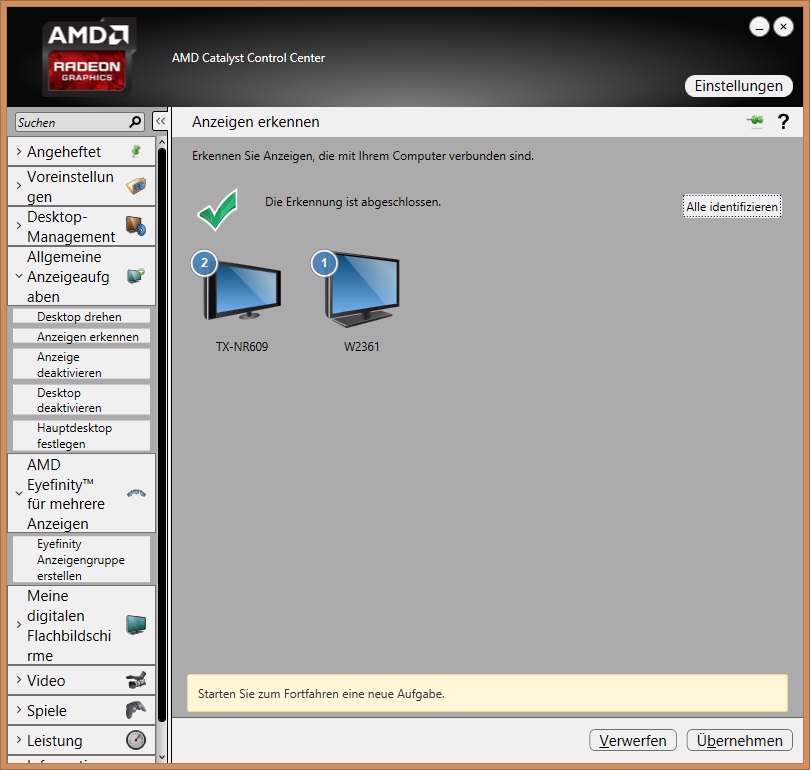This screenshot has height=770, width=810.
Task: Open help with the question mark icon
Action: (783, 122)
